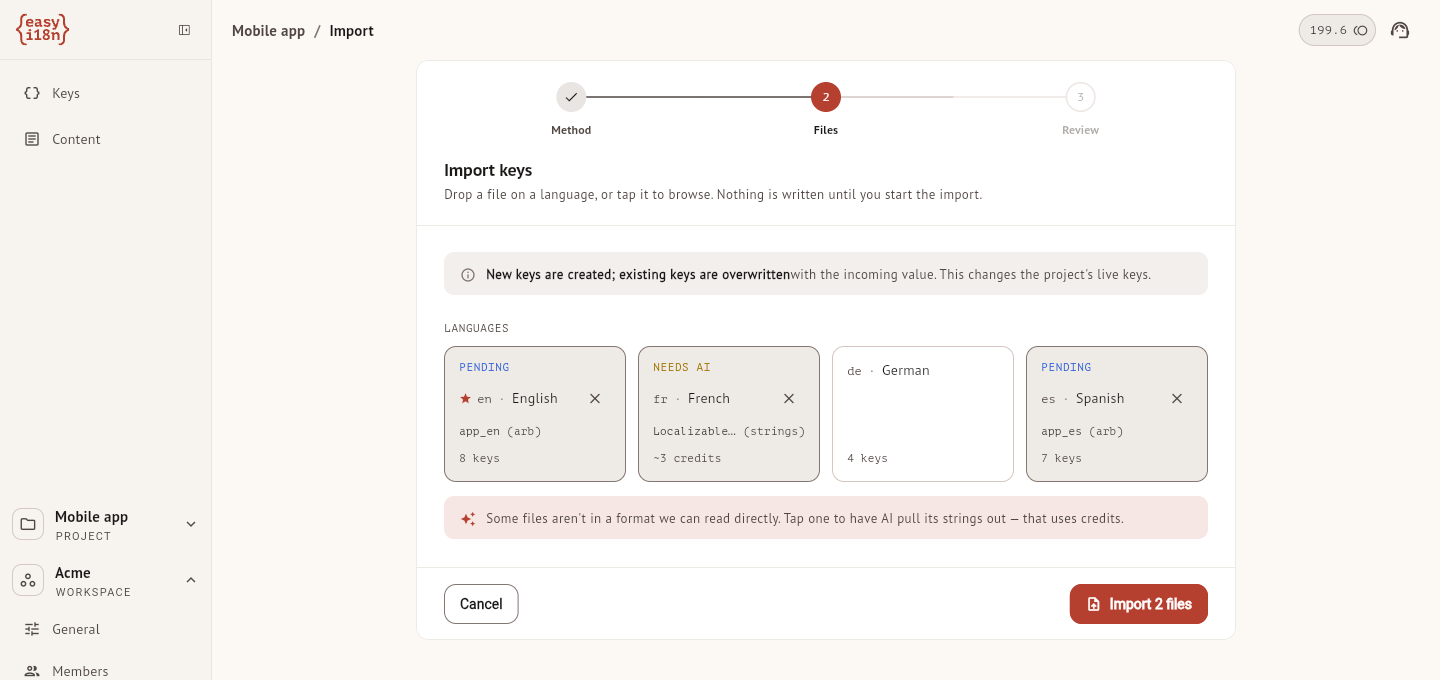
Task: Expand the Mobile app project chevron
Action: click(x=191, y=524)
